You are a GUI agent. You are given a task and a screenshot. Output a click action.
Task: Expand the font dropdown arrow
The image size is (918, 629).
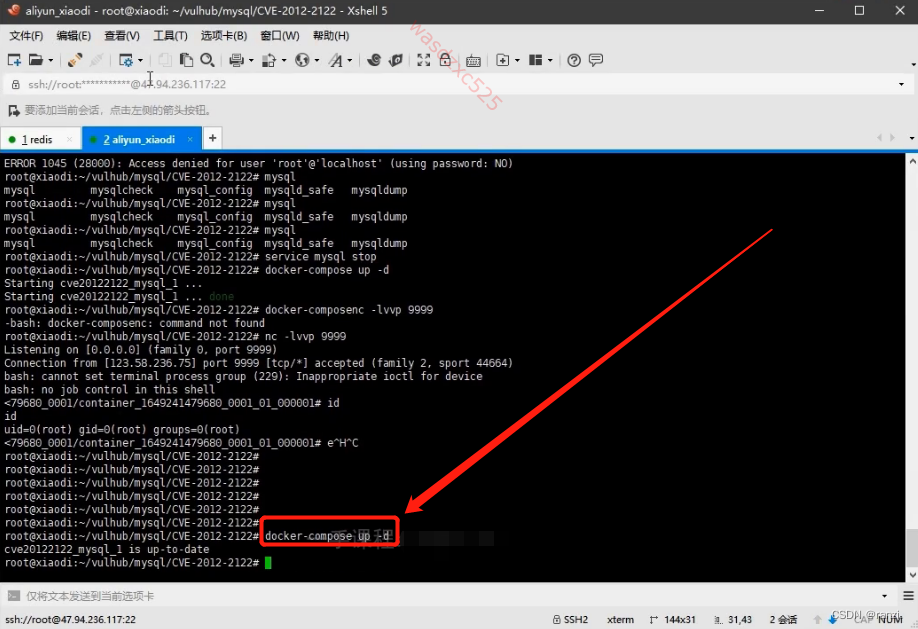point(350,60)
